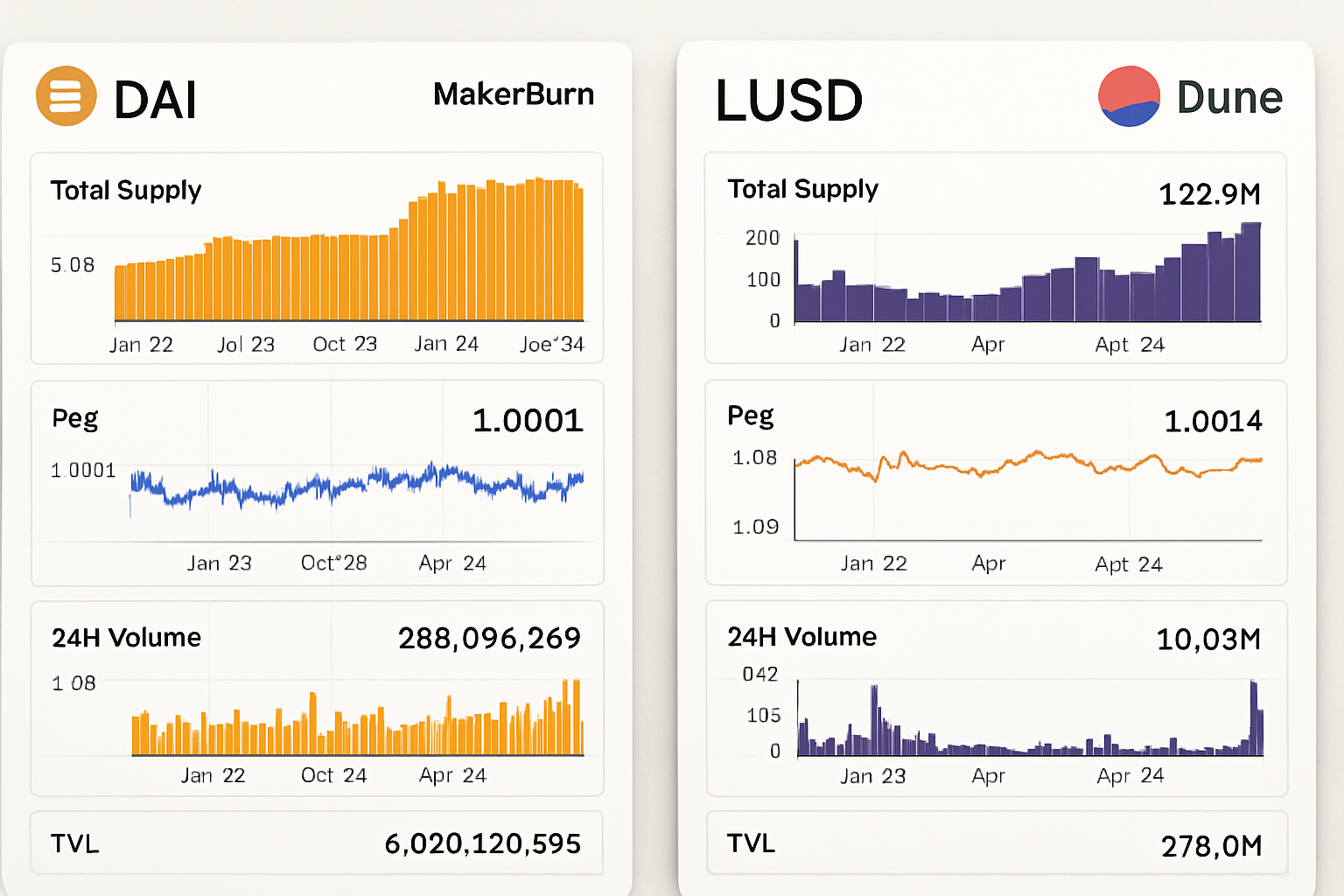Select the LUSD card header
The height and width of the screenshot is (896, 1344).
point(788,100)
